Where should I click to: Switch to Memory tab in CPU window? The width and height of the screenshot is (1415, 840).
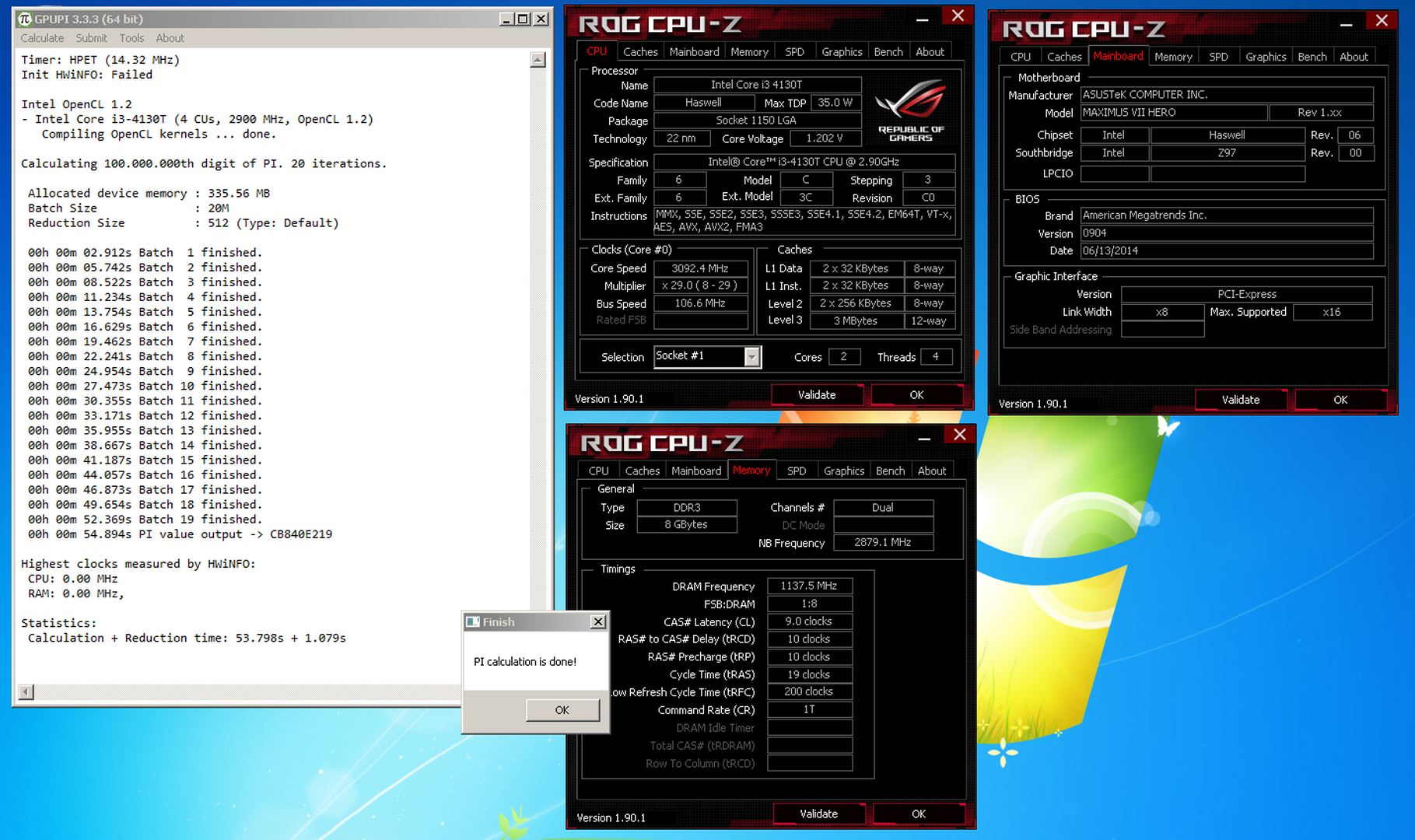pos(749,52)
